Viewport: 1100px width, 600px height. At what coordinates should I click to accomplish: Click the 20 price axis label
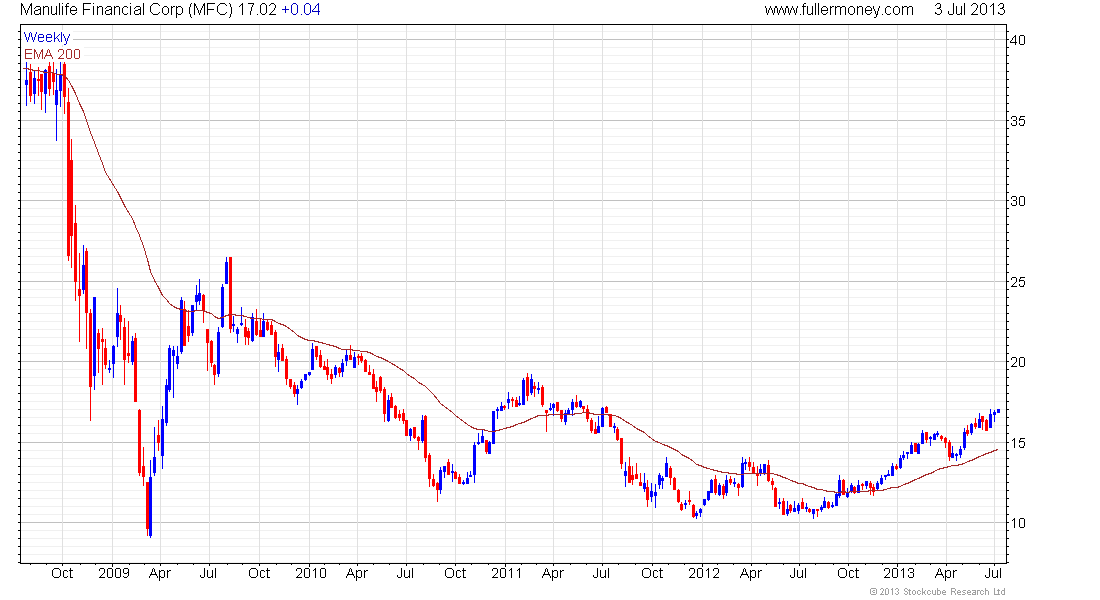[x=1017, y=362]
